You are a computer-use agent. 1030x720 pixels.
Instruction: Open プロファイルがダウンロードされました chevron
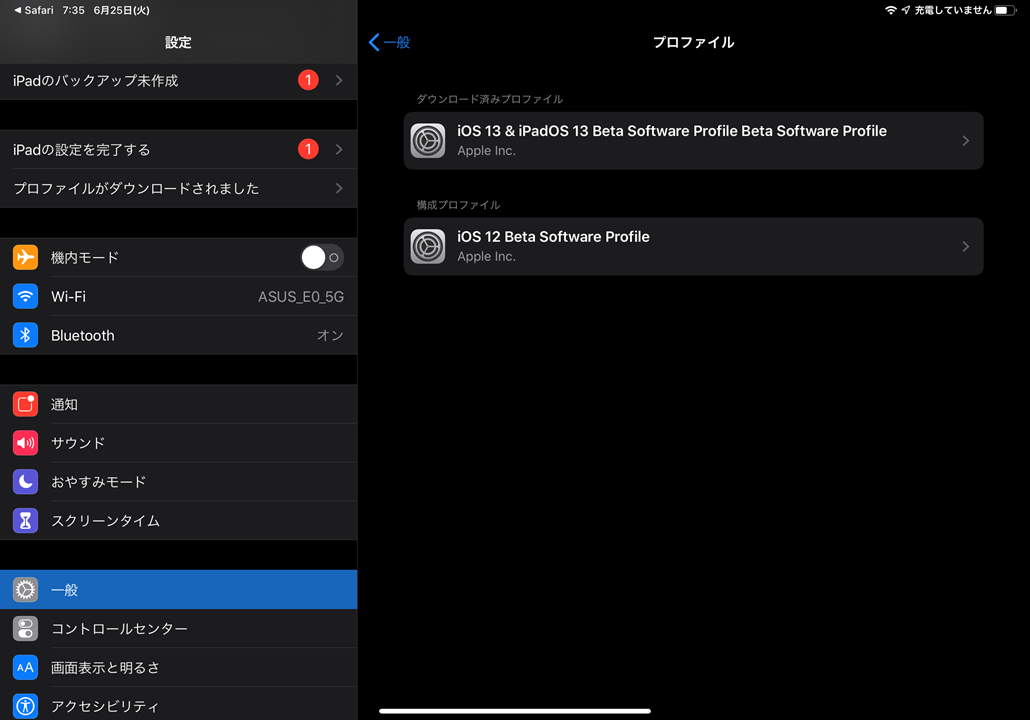[339, 189]
